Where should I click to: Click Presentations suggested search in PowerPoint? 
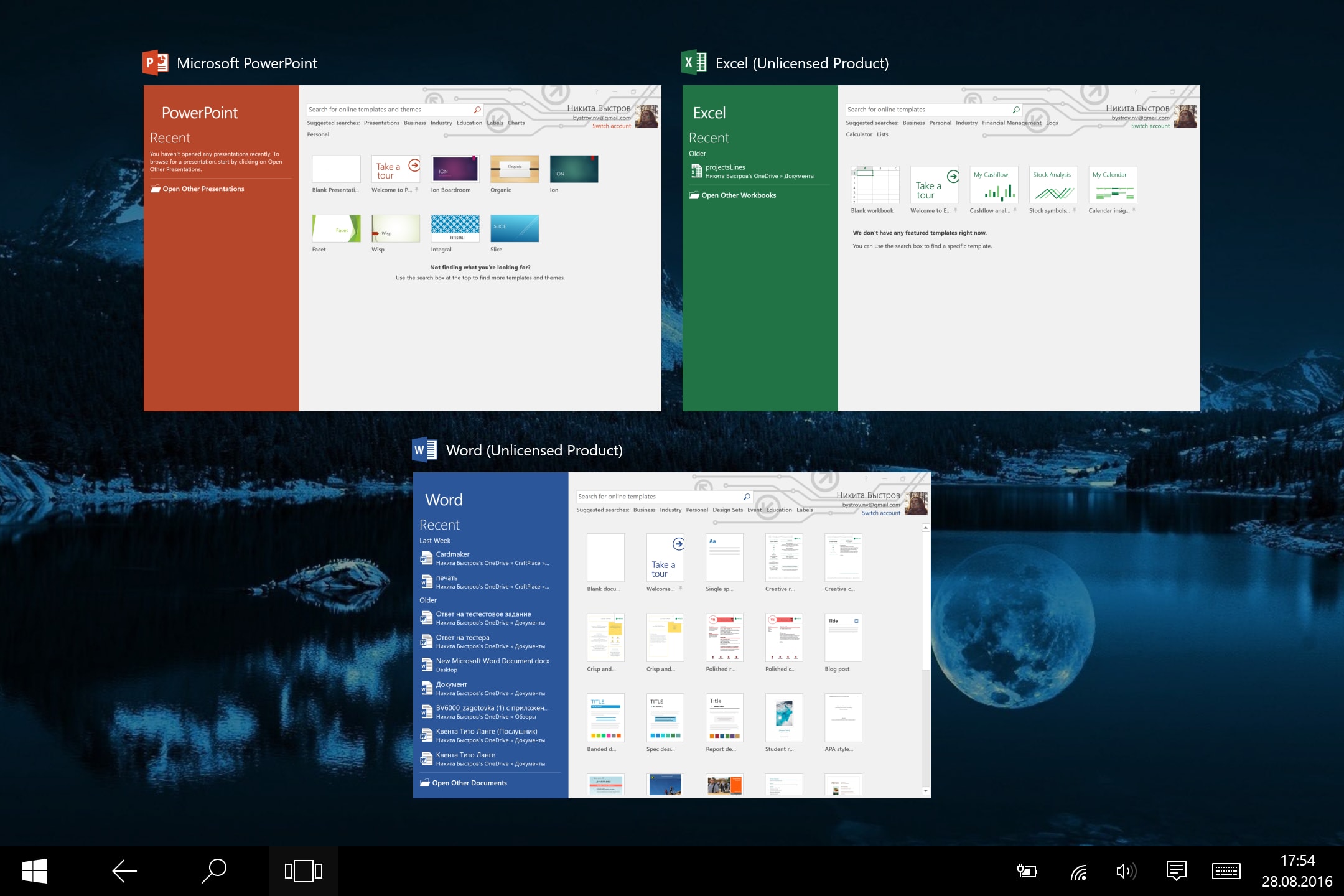point(381,123)
